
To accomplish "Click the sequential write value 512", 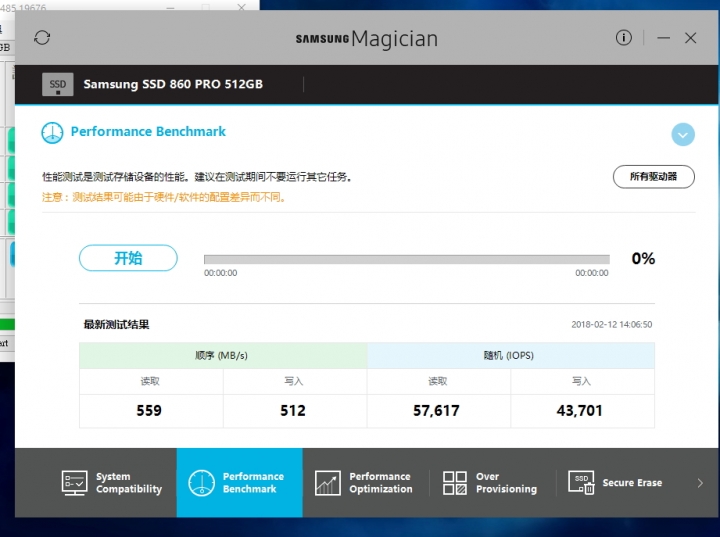I will [x=293, y=410].
